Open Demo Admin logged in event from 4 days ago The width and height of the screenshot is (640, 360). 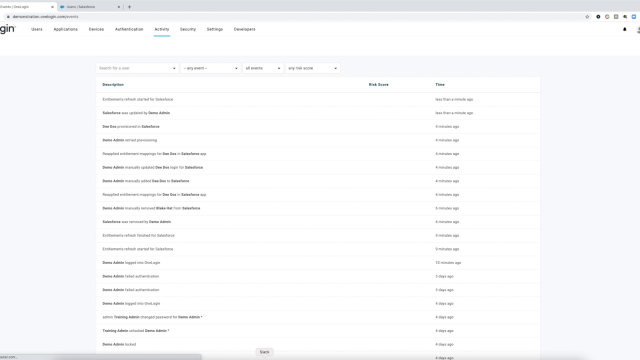click(x=318, y=304)
